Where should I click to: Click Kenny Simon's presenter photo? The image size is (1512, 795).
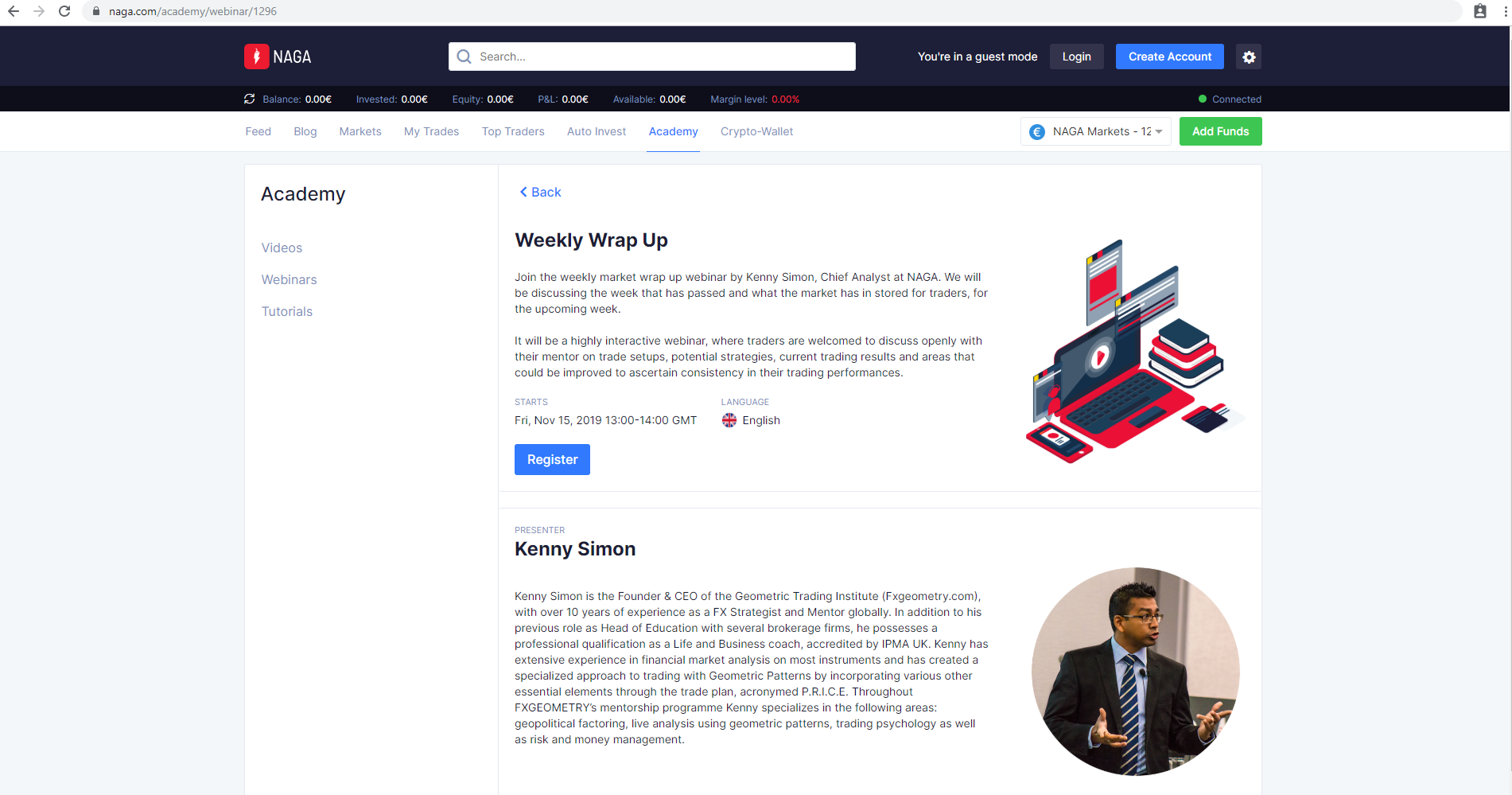pyautogui.click(x=1136, y=671)
